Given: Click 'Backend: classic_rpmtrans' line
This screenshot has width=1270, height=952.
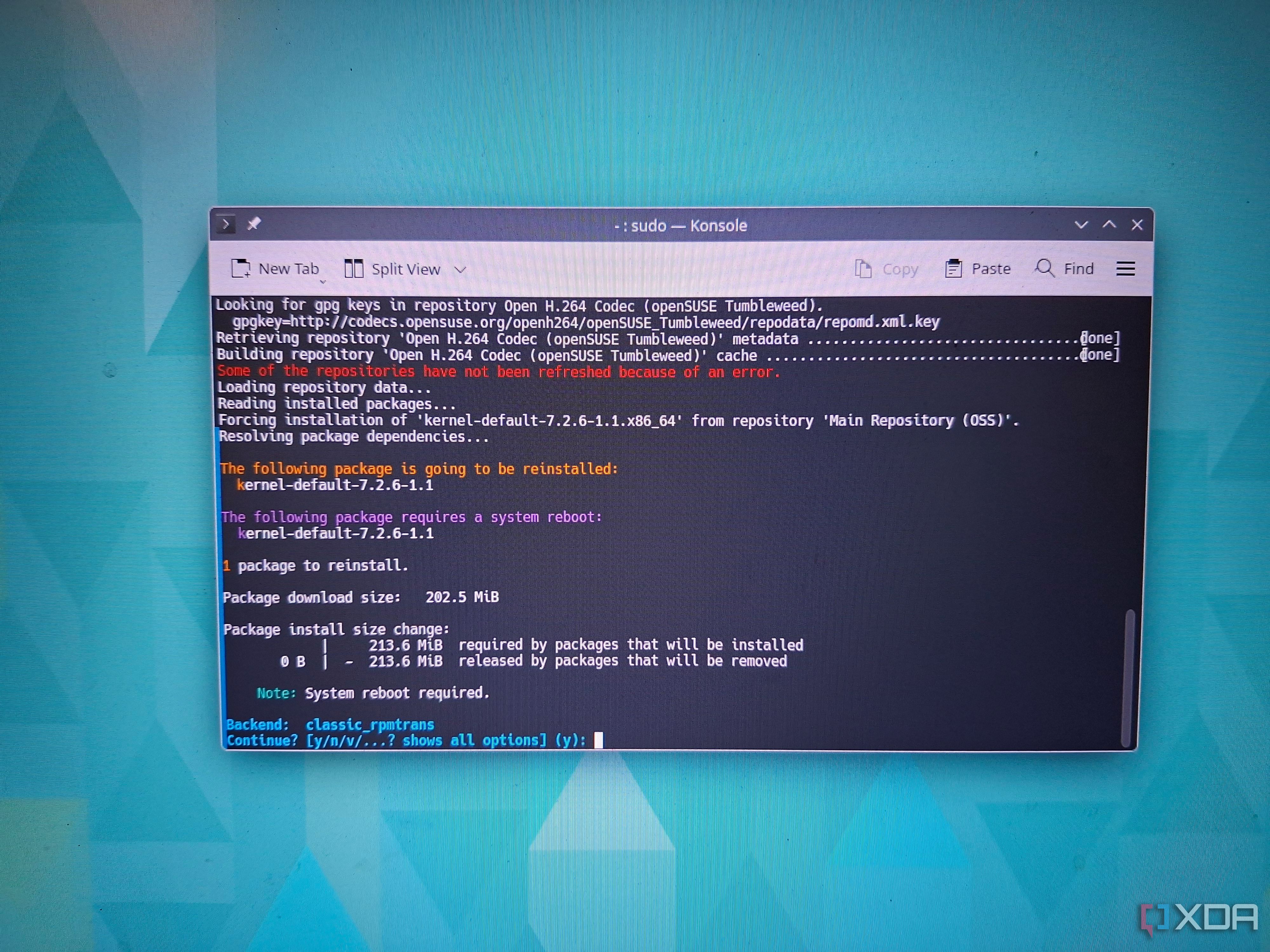Looking at the screenshot, I should click(330, 724).
